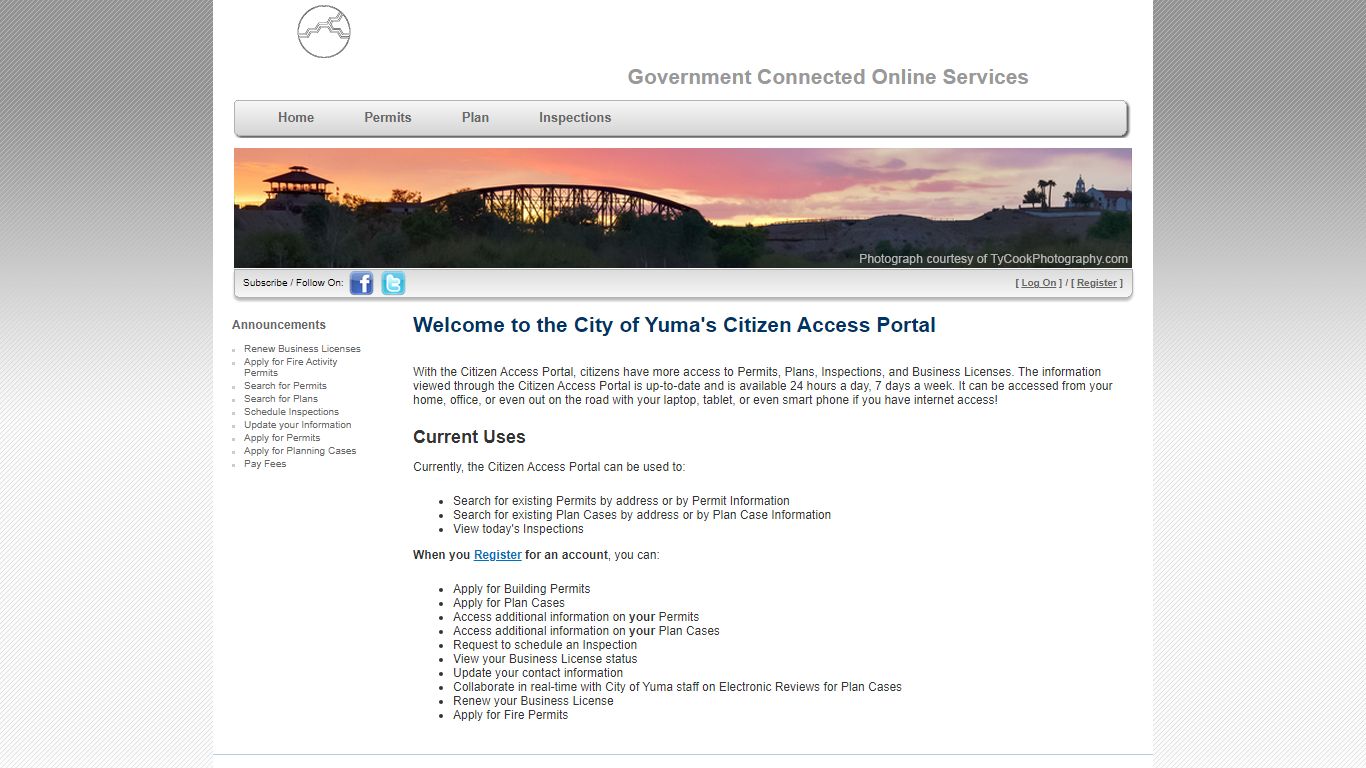Click the sunset bridge banner photo
Viewport: 1366px width, 768px height.
pos(683,208)
